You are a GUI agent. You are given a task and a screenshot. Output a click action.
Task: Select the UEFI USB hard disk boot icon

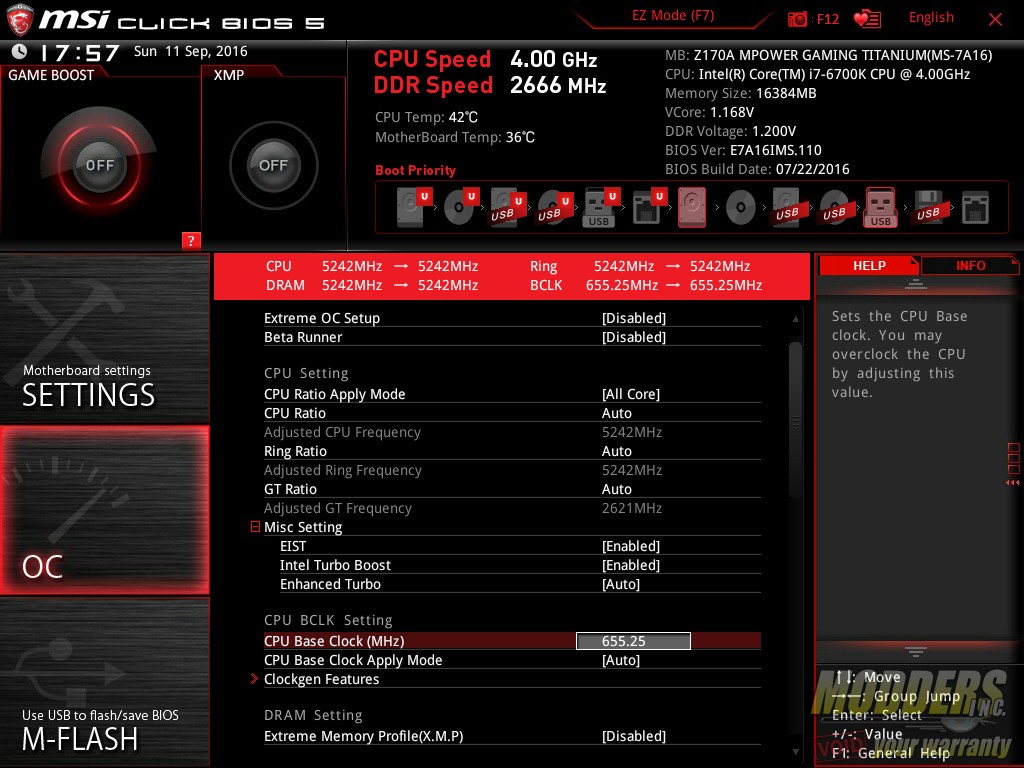507,207
